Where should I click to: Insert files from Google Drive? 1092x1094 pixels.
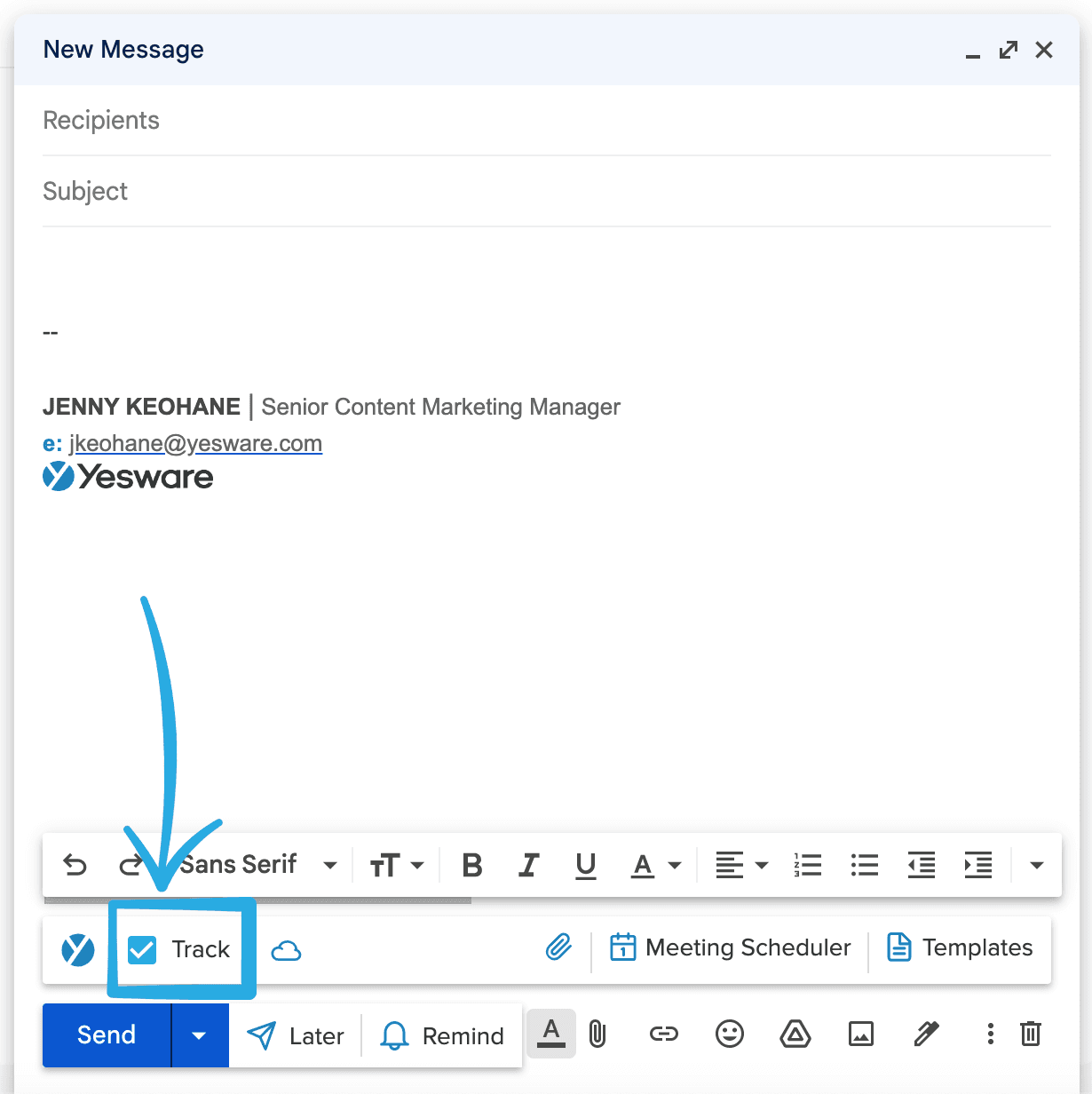pos(795,1035)
